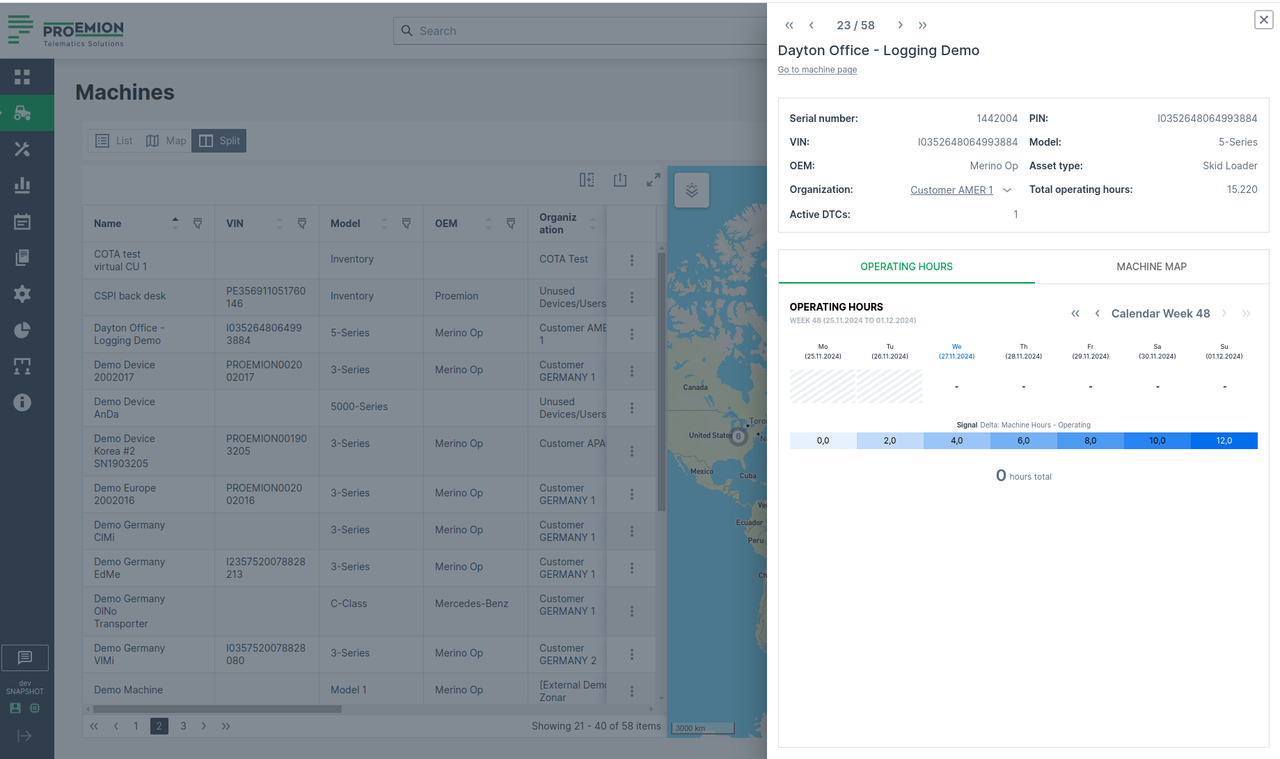Image resolution: width=1280 pixels, height=759 pixels.
Task: Open the settings gear in sidebar
Action: (22, 294)
